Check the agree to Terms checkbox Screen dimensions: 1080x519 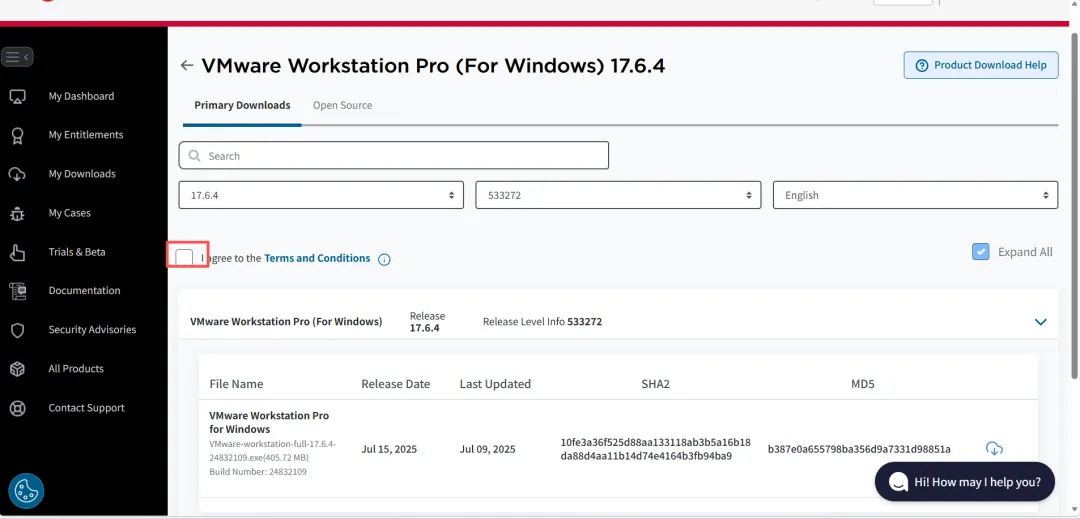click(x=184, y=257)
